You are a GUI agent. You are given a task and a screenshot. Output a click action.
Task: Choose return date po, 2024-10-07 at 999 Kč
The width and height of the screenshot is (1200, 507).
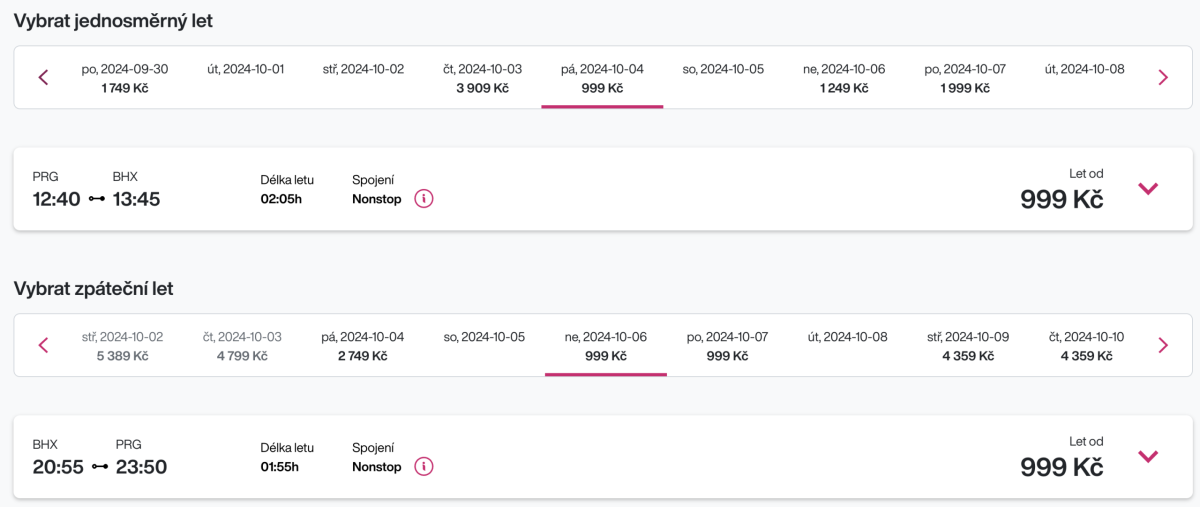(x=727, y=346)
